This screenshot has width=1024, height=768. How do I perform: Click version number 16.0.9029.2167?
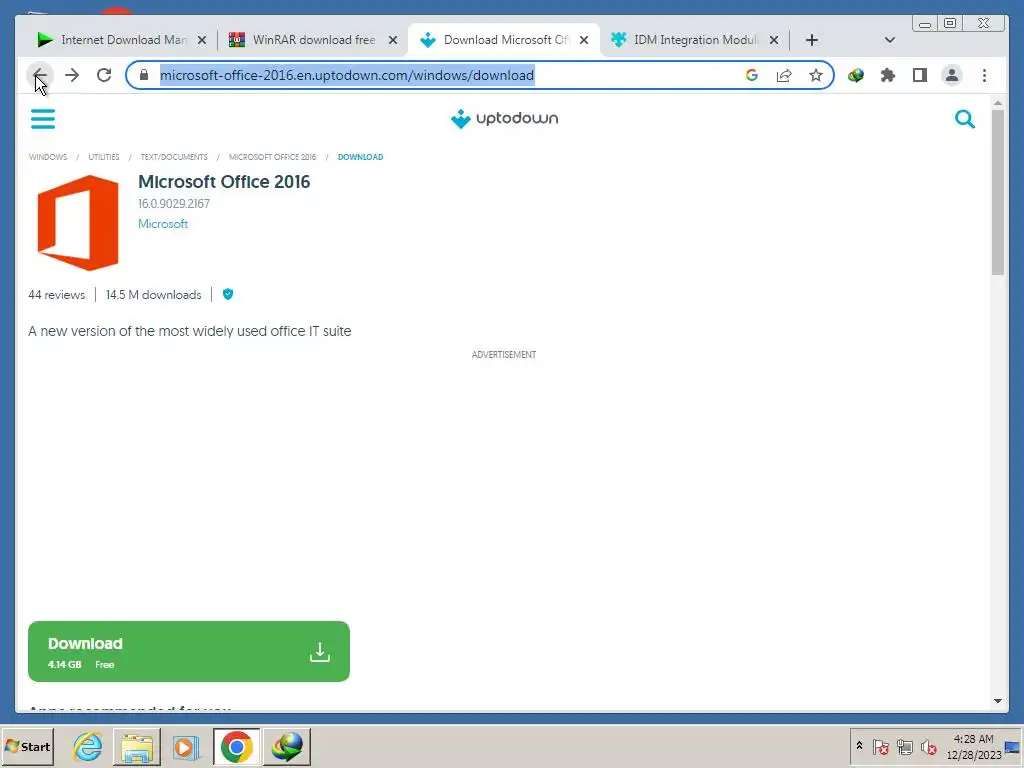(174, 204)
